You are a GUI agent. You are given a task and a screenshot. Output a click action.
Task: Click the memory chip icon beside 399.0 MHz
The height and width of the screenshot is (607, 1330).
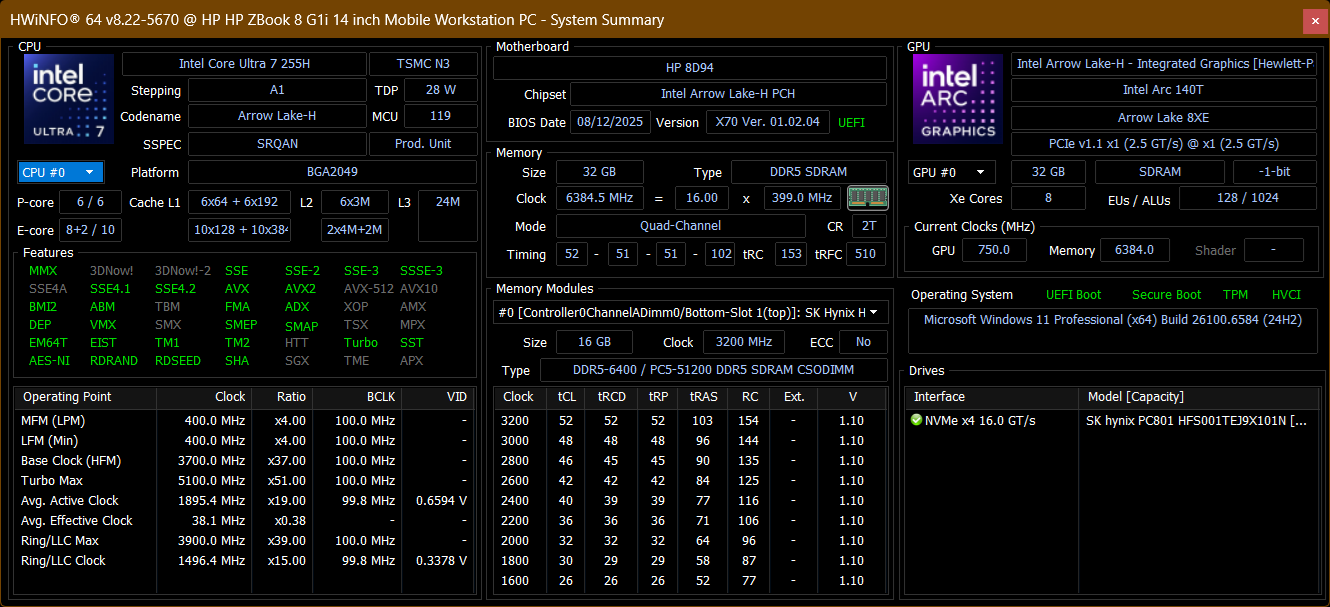pos(867,197)
